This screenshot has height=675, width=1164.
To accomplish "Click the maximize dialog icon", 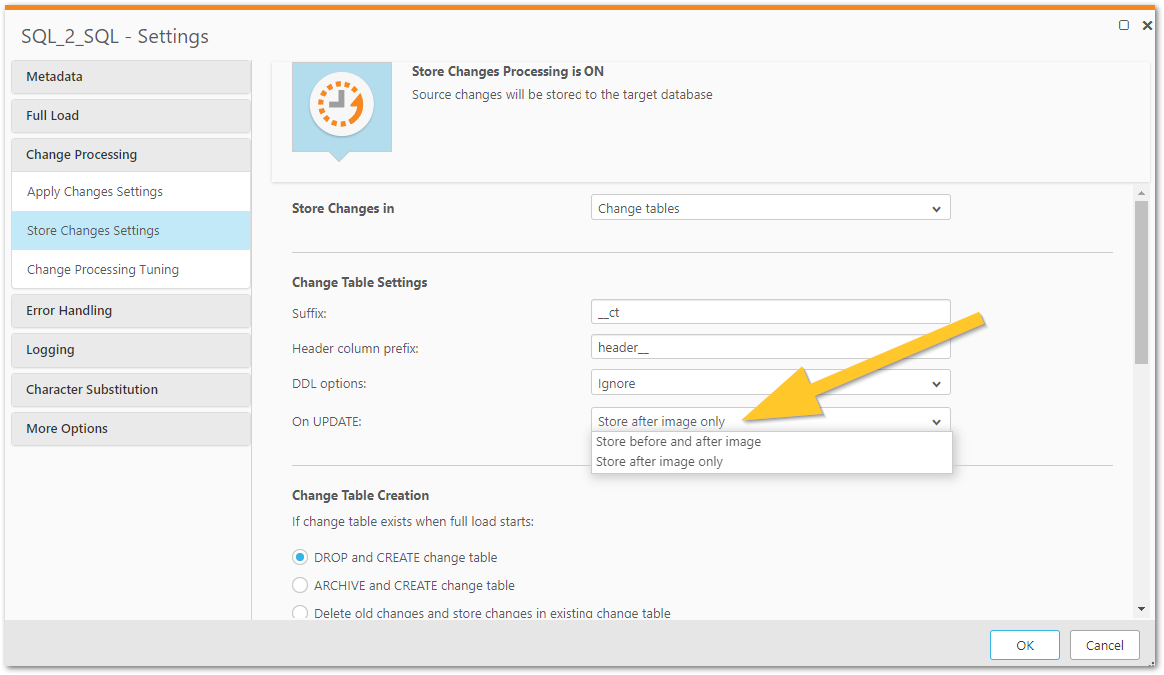I will [1124, 25].
